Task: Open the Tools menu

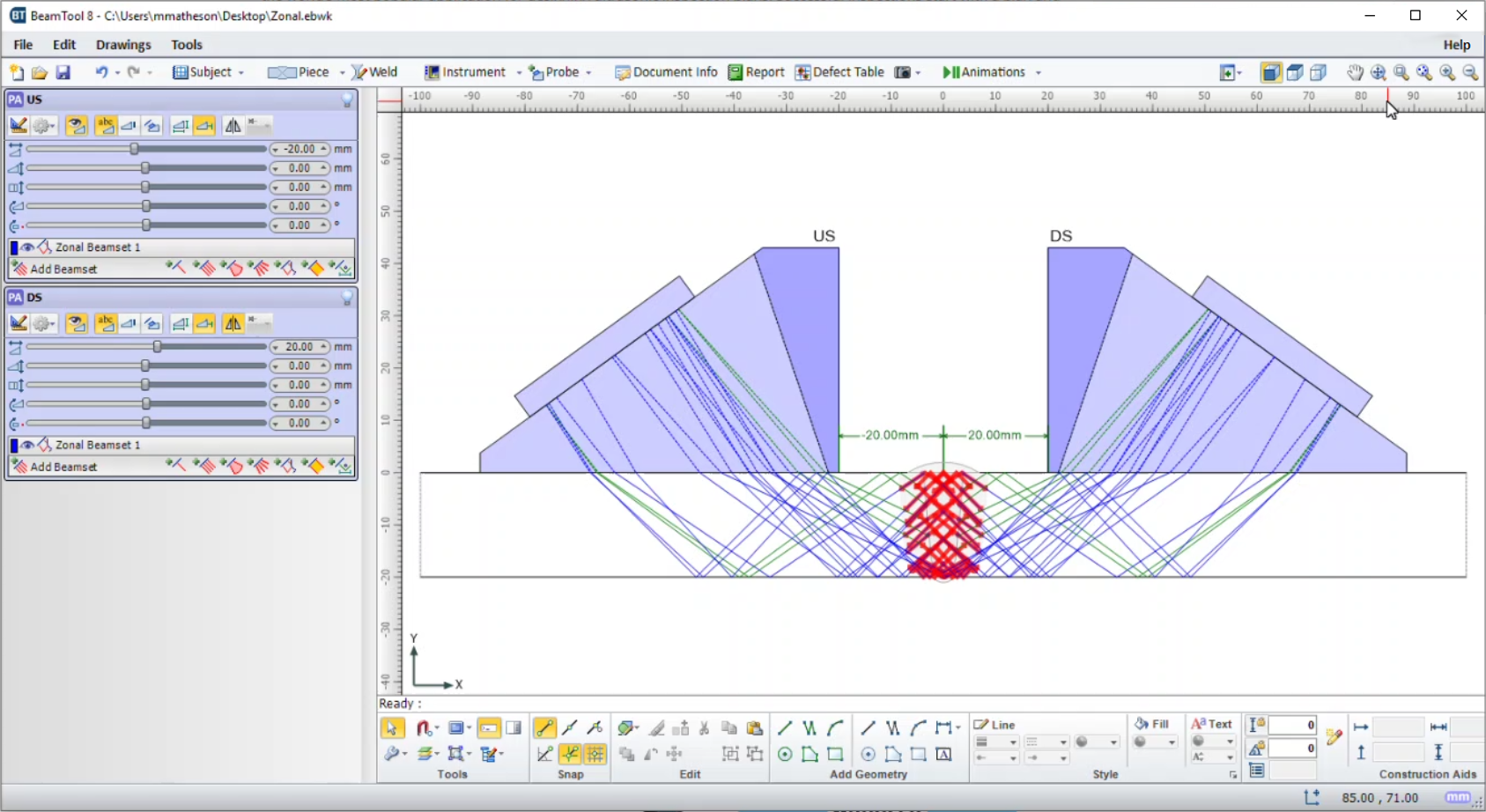Action: [186, 45]
